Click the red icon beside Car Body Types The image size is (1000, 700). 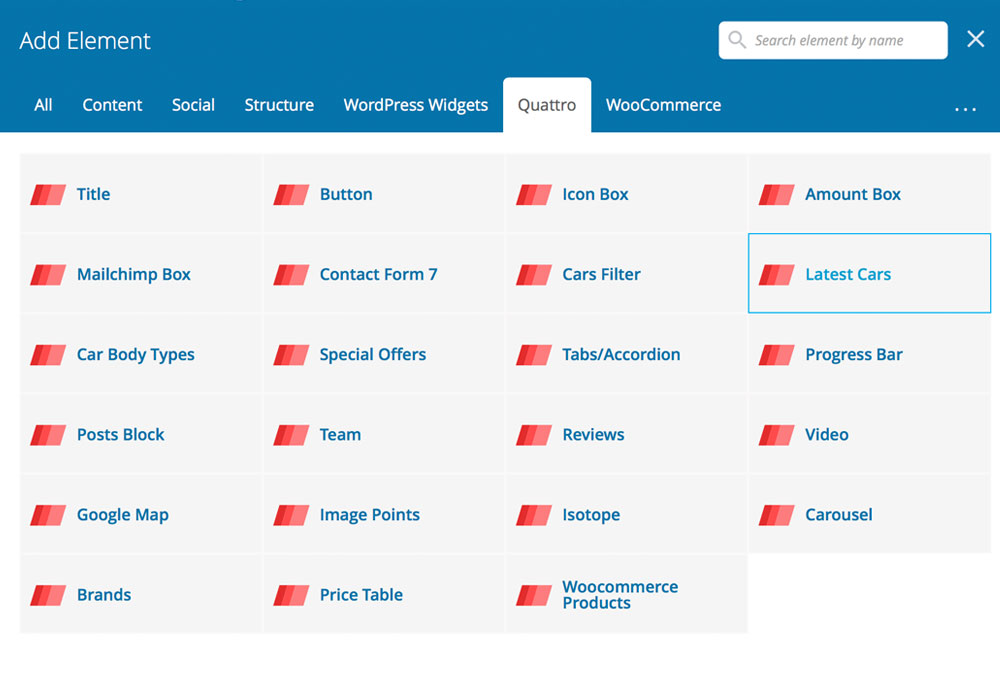click(48, 354)
